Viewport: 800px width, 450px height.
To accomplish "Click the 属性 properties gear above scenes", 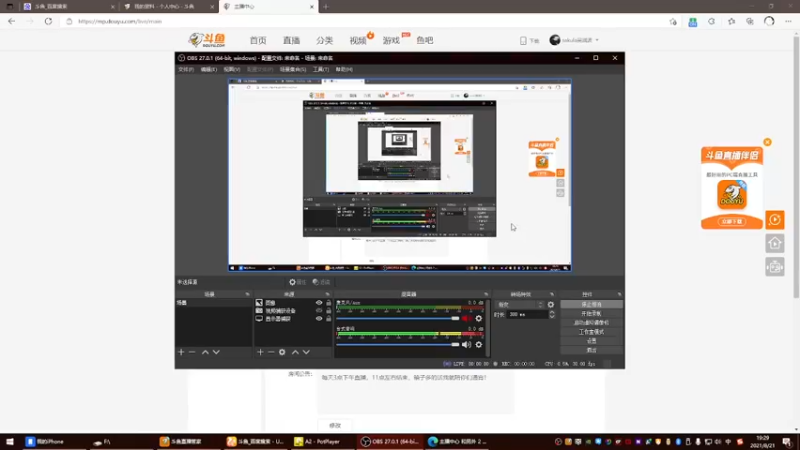I will tap(297, 282).
